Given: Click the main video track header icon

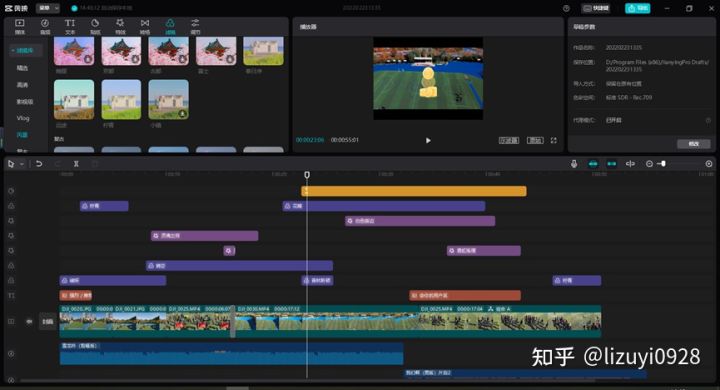Looking at the screenshot, I should tap(11, 322).
